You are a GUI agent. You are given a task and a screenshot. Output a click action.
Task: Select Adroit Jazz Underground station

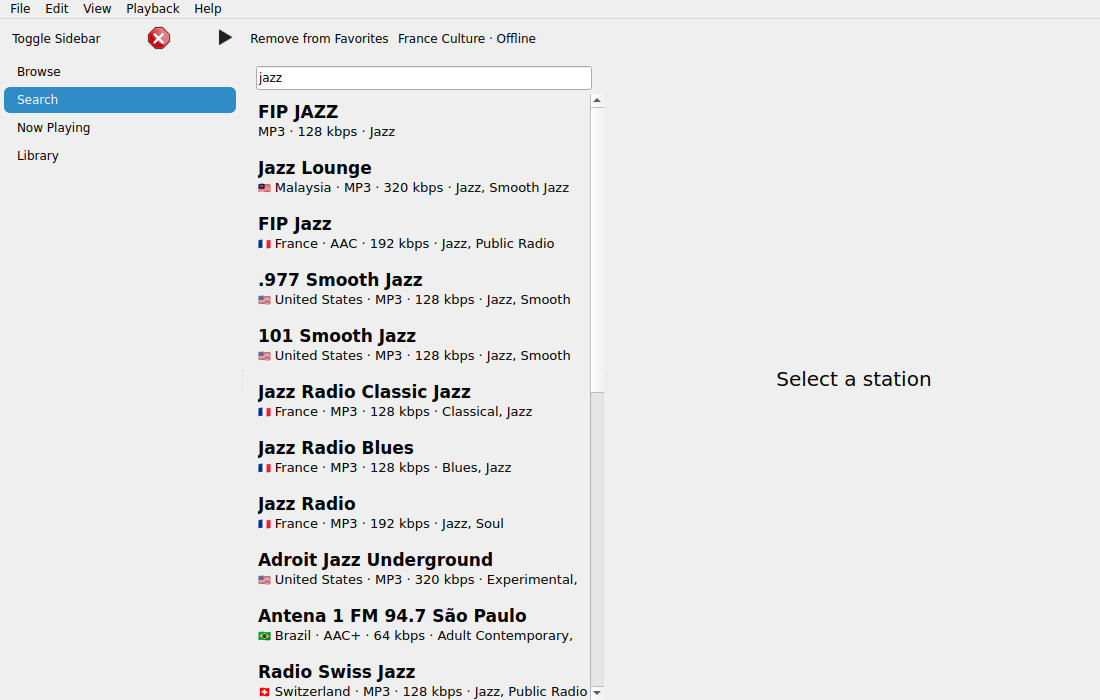423,570
